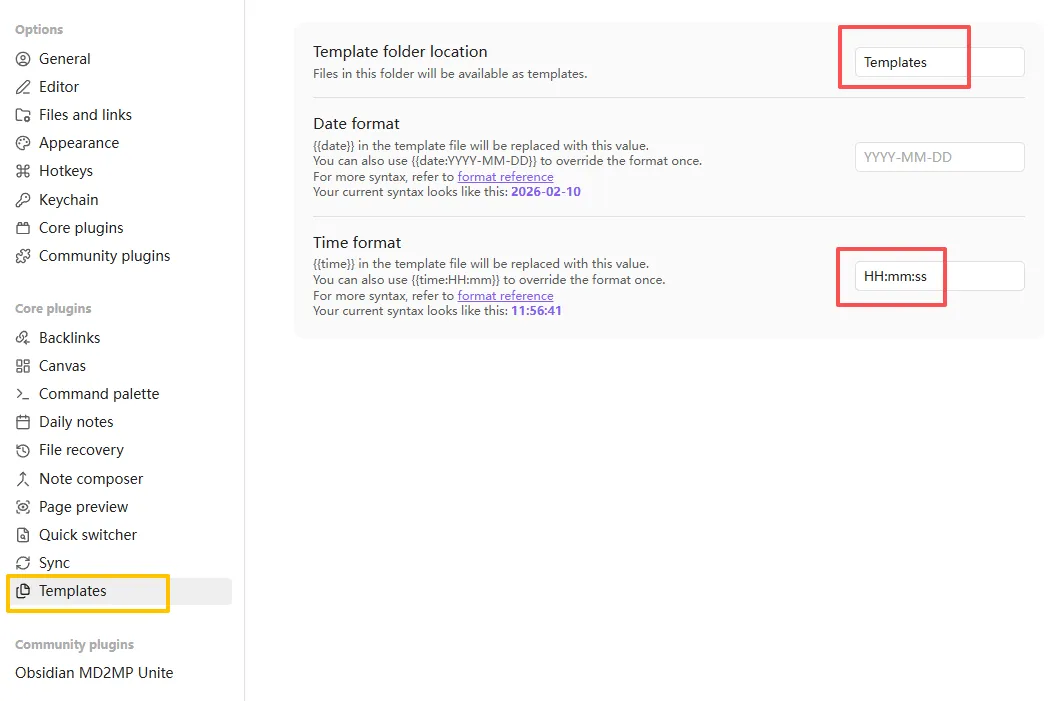Focus the YYYY-MM-DD date format field

point(939,157)
